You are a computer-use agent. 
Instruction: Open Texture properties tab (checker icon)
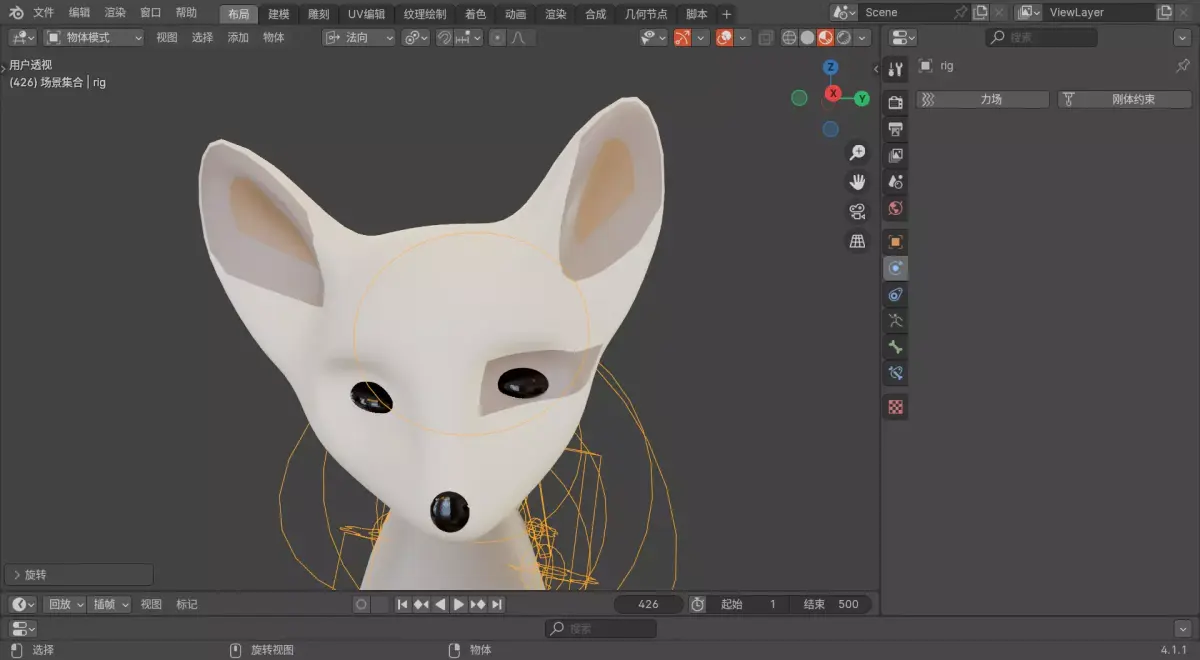coord(895,407)
